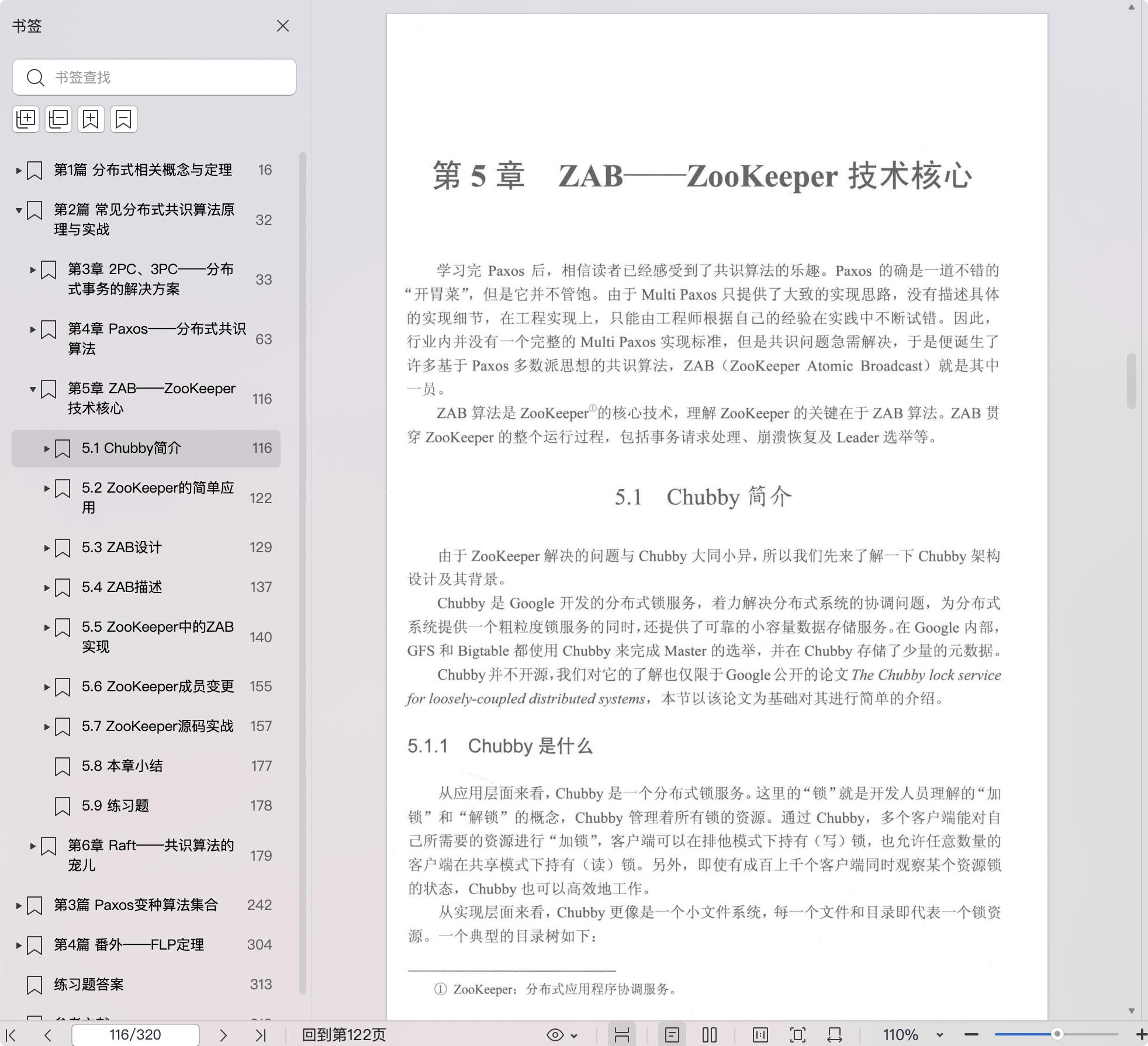Click fit page icon
The width and height of the screenshot is (1148, 1046).
(x=797, y=1035)
